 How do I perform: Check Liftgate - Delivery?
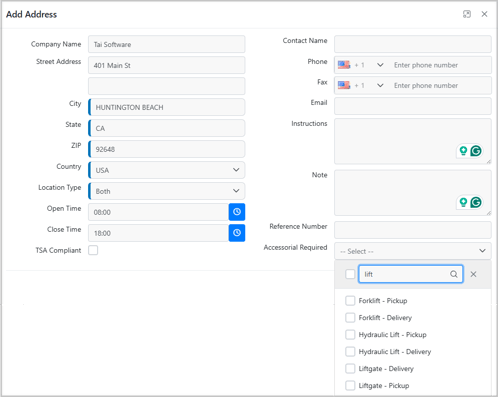point(350,369)
